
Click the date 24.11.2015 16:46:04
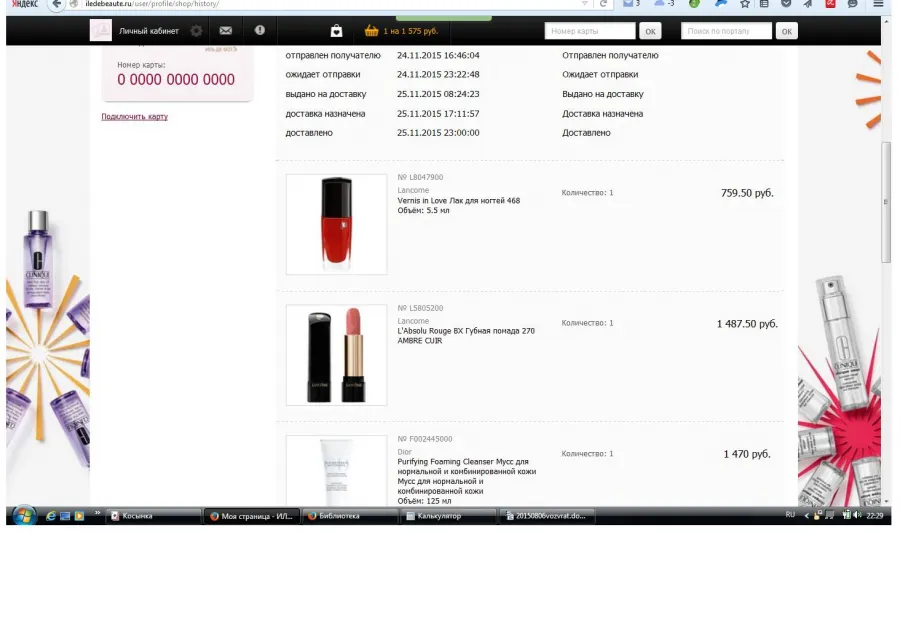438,56
